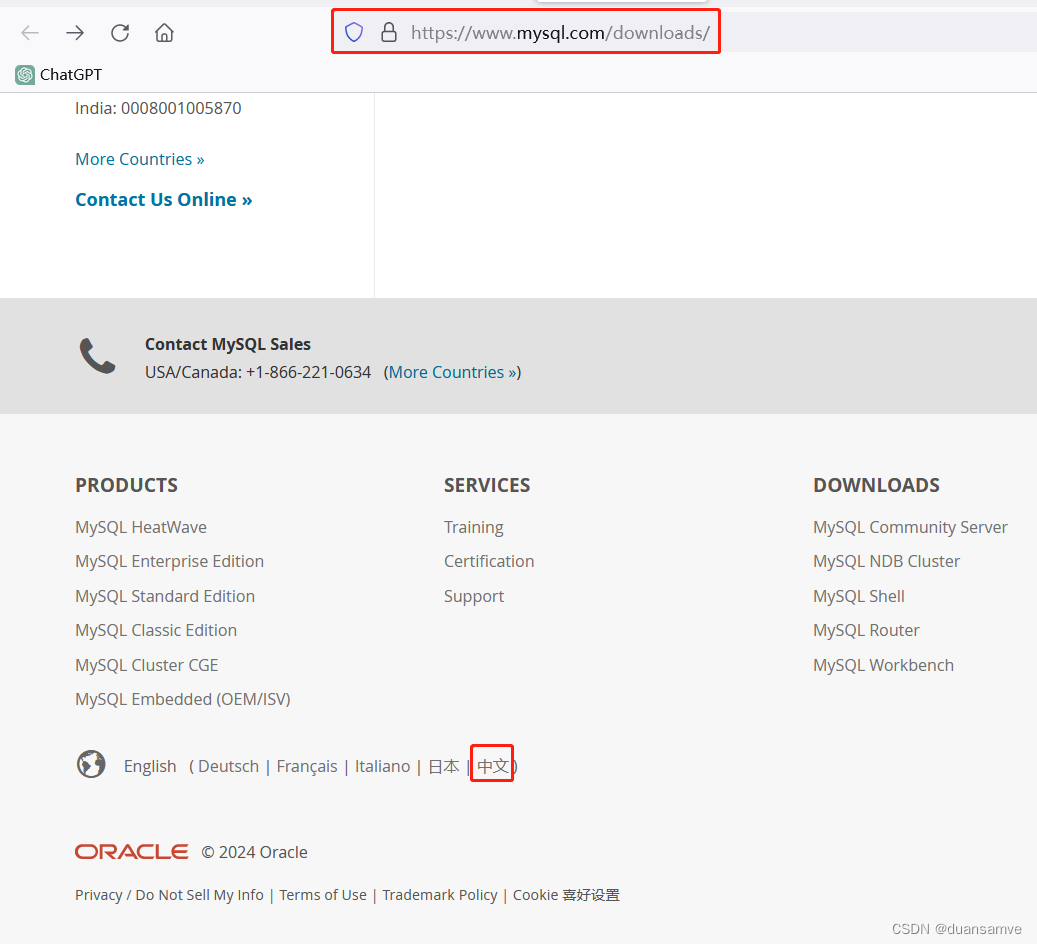This screenshot has width=1037, height=944.
Task: Switch site language to 中文
Action: coord(493,766)
